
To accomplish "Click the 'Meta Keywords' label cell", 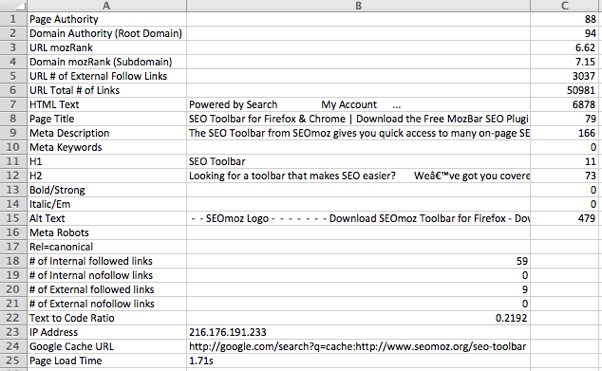I will click(x=107, y=147).
